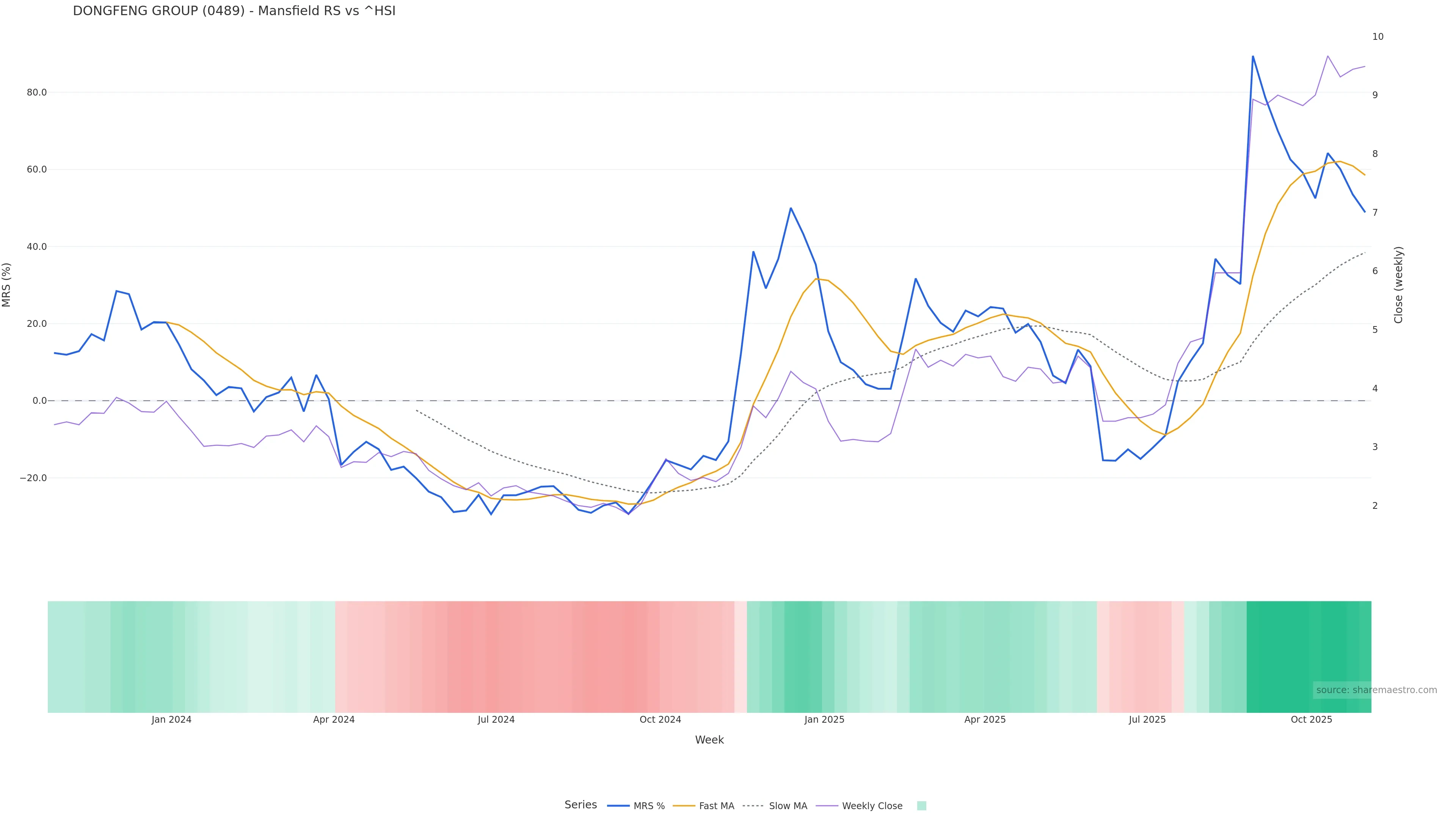Click the Series legend title
This screenshot has height=819, width=1456.
pos(581,805)
